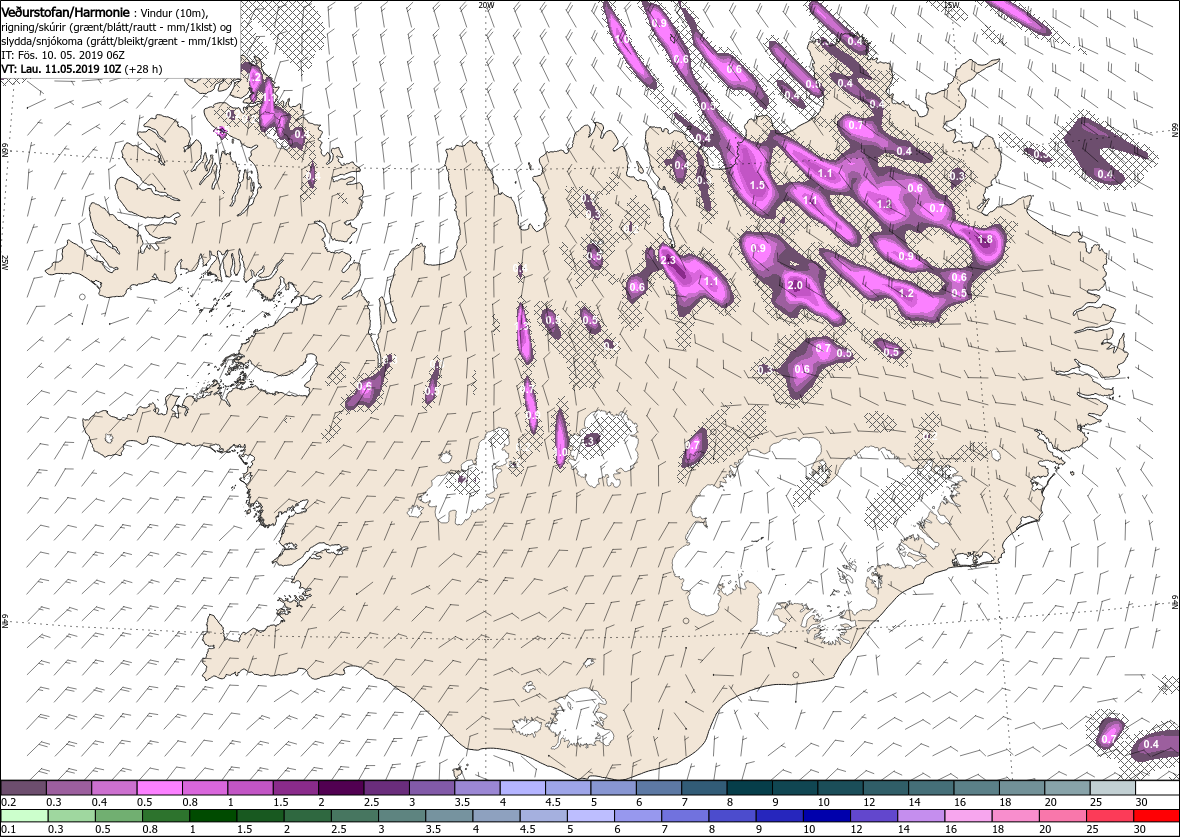Click the '2.3' precipitation value on map
This screenshot has height=837, width=1180.
[668, 260]
